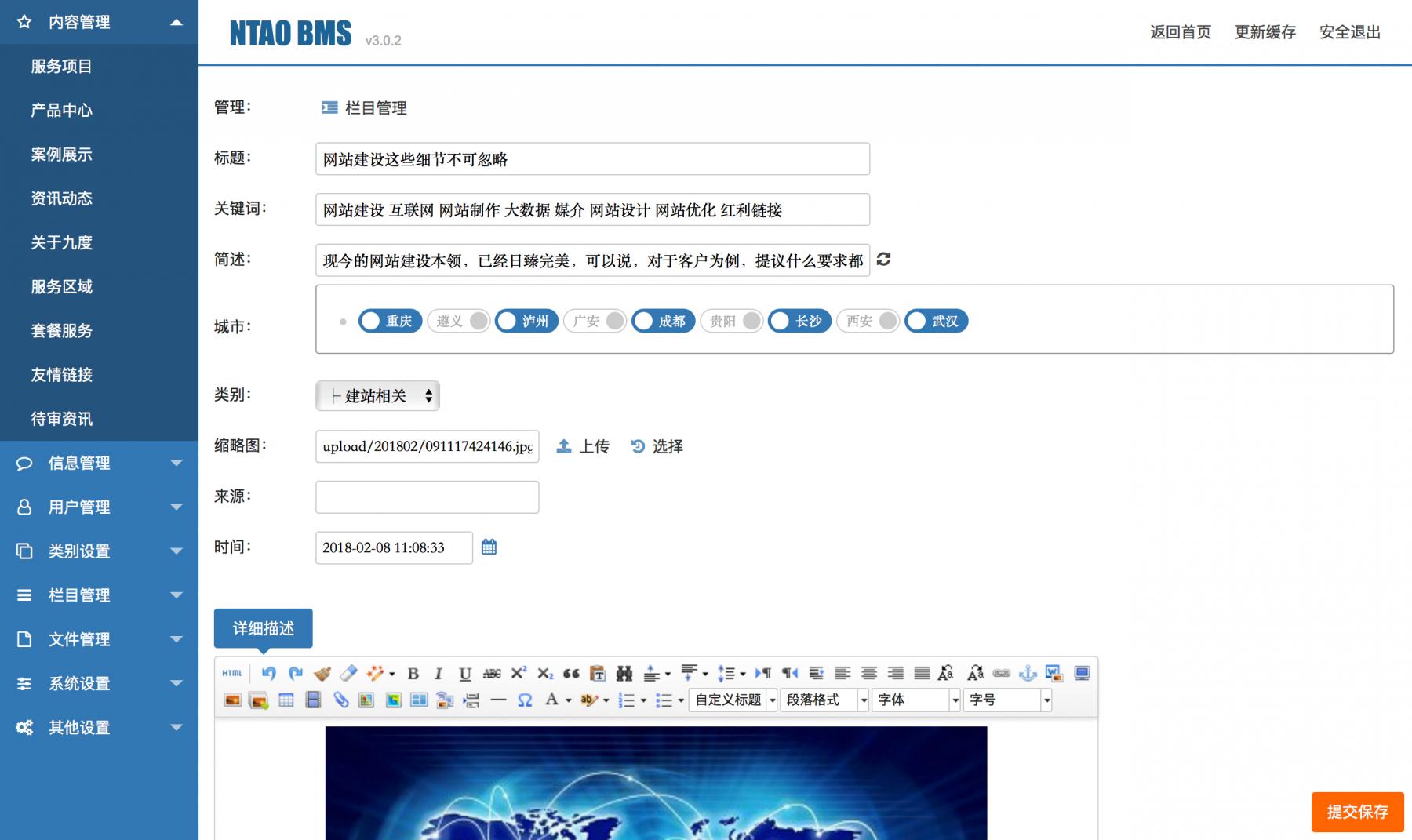Open the 类别 category dropdown
The image size is (1412, 840).
[x=377, y=396]
